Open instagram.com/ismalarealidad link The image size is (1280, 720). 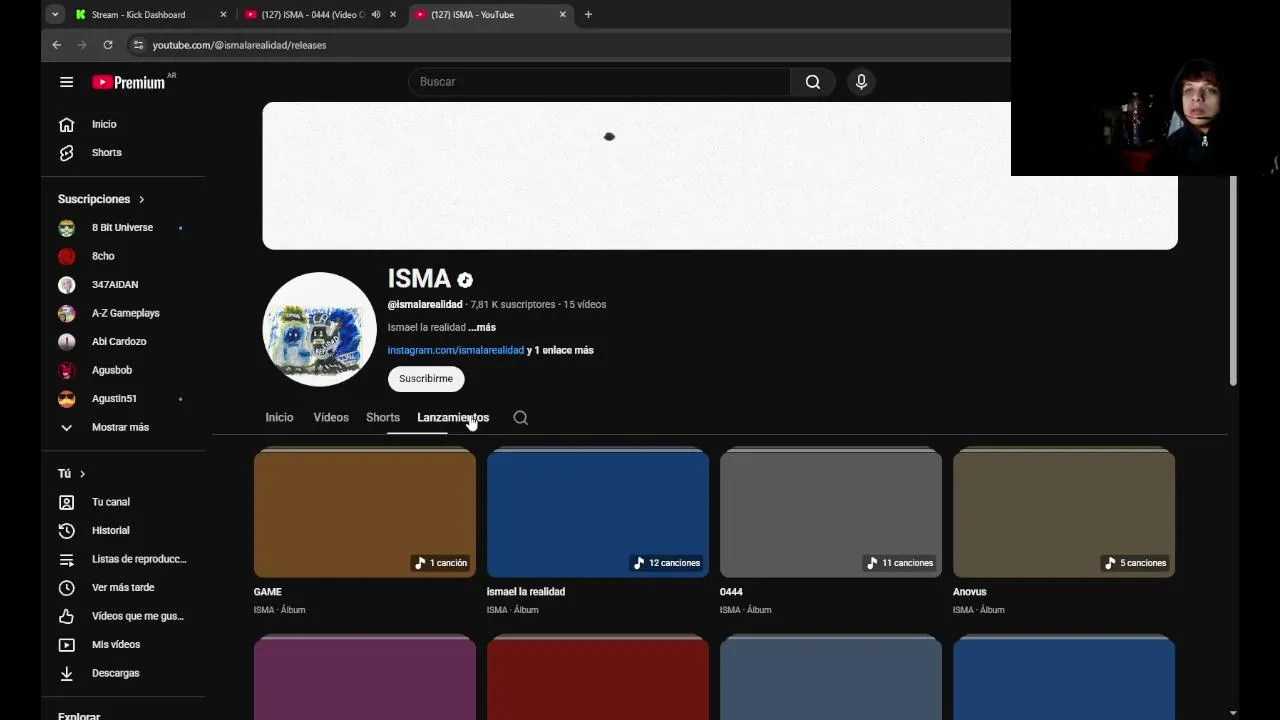[456, 350]
